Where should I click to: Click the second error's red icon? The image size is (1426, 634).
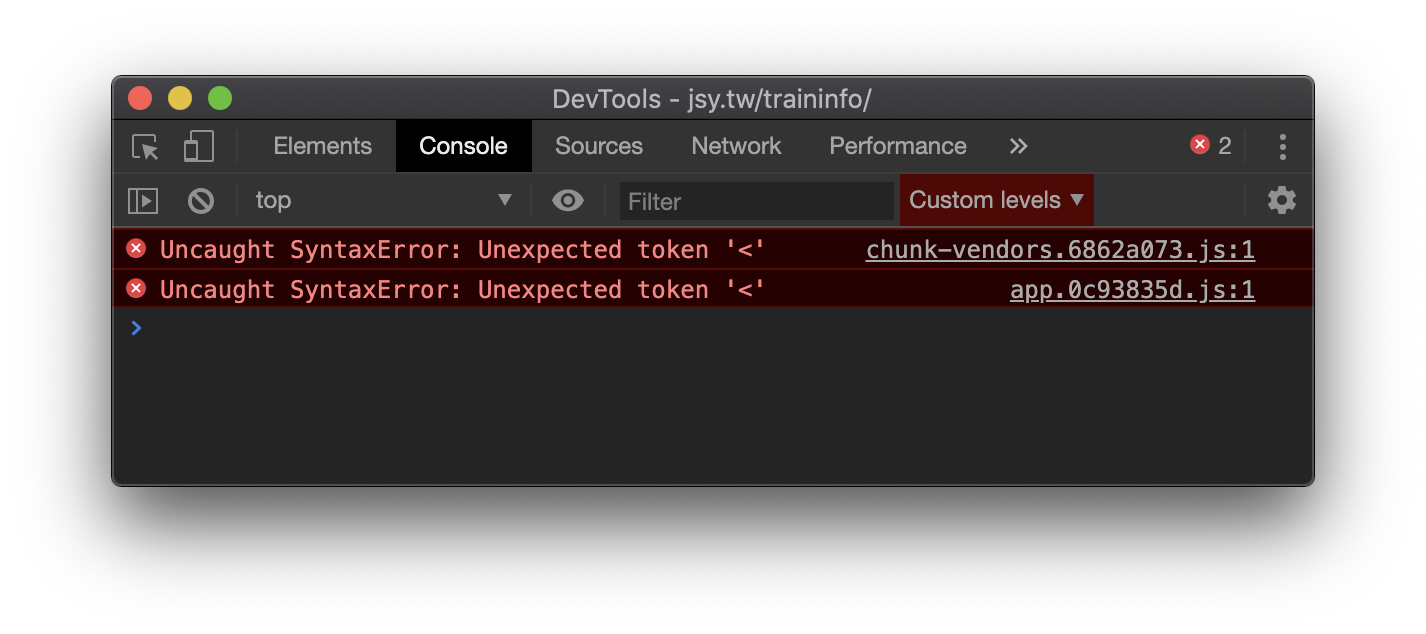136,289
